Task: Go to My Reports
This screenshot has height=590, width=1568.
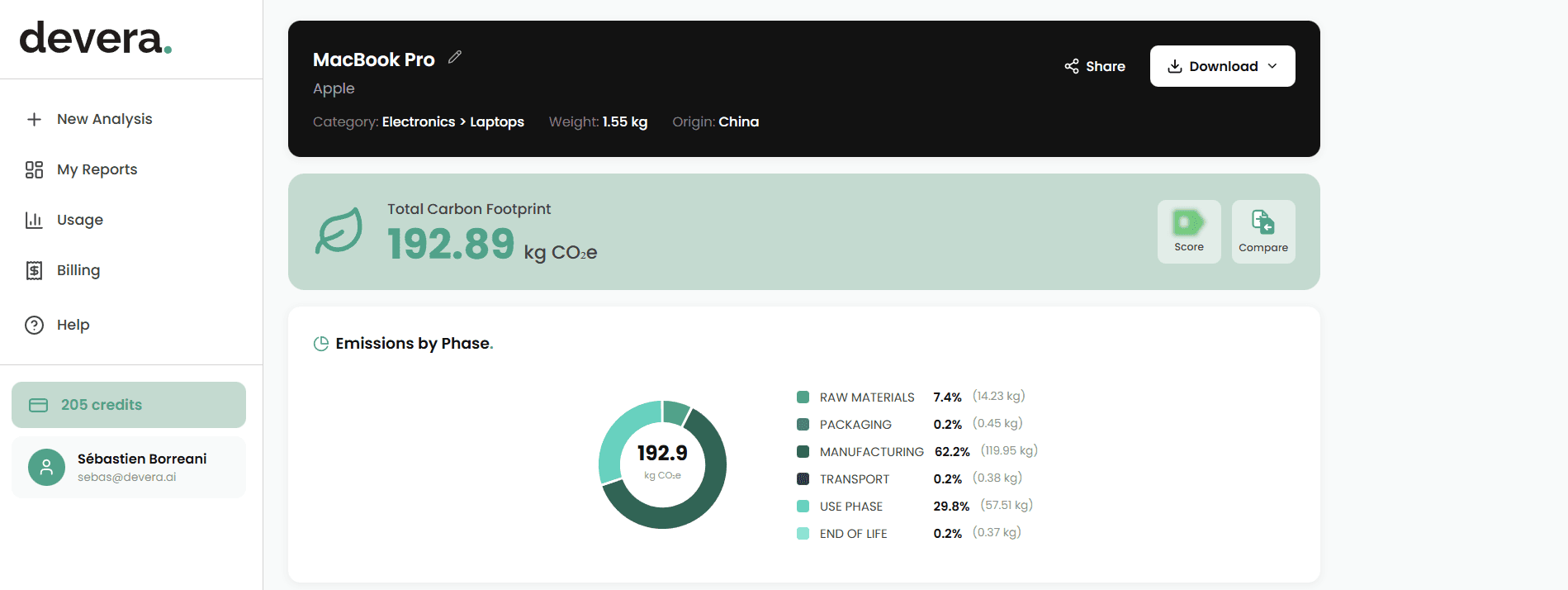Action: [x=97, y=169]
